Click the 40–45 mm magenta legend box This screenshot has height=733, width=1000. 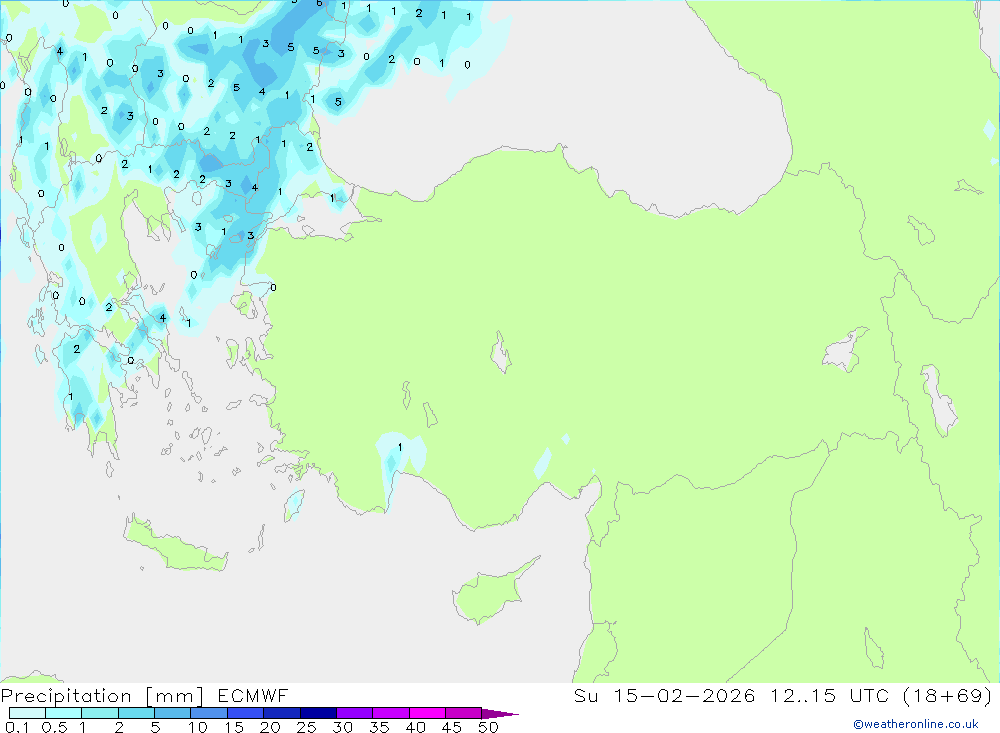(x=427, y=713)
